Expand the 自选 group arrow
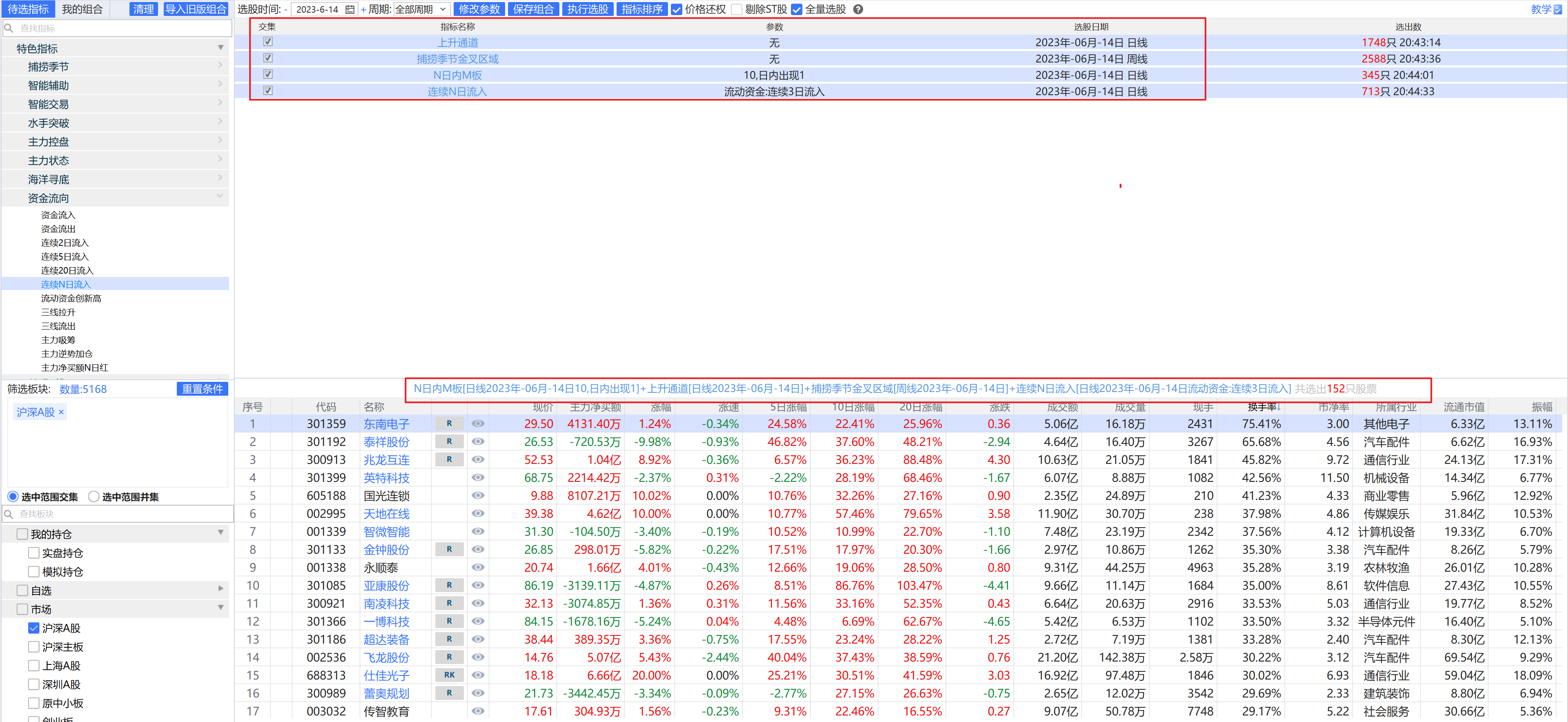 220,589
